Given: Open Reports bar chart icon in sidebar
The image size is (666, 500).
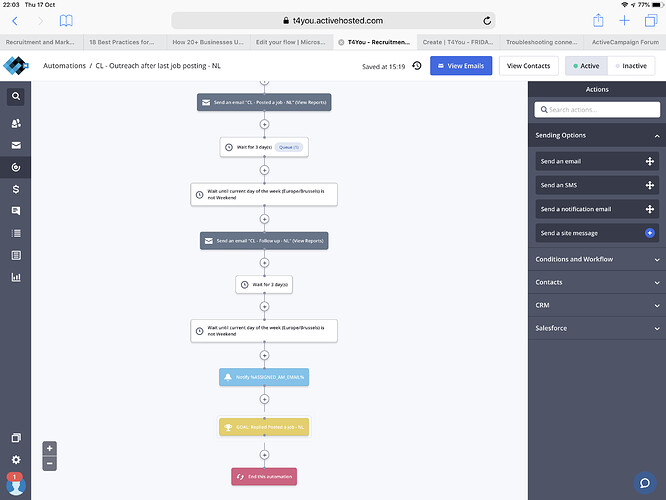Looking at the screenshot, I should (16, 277).
